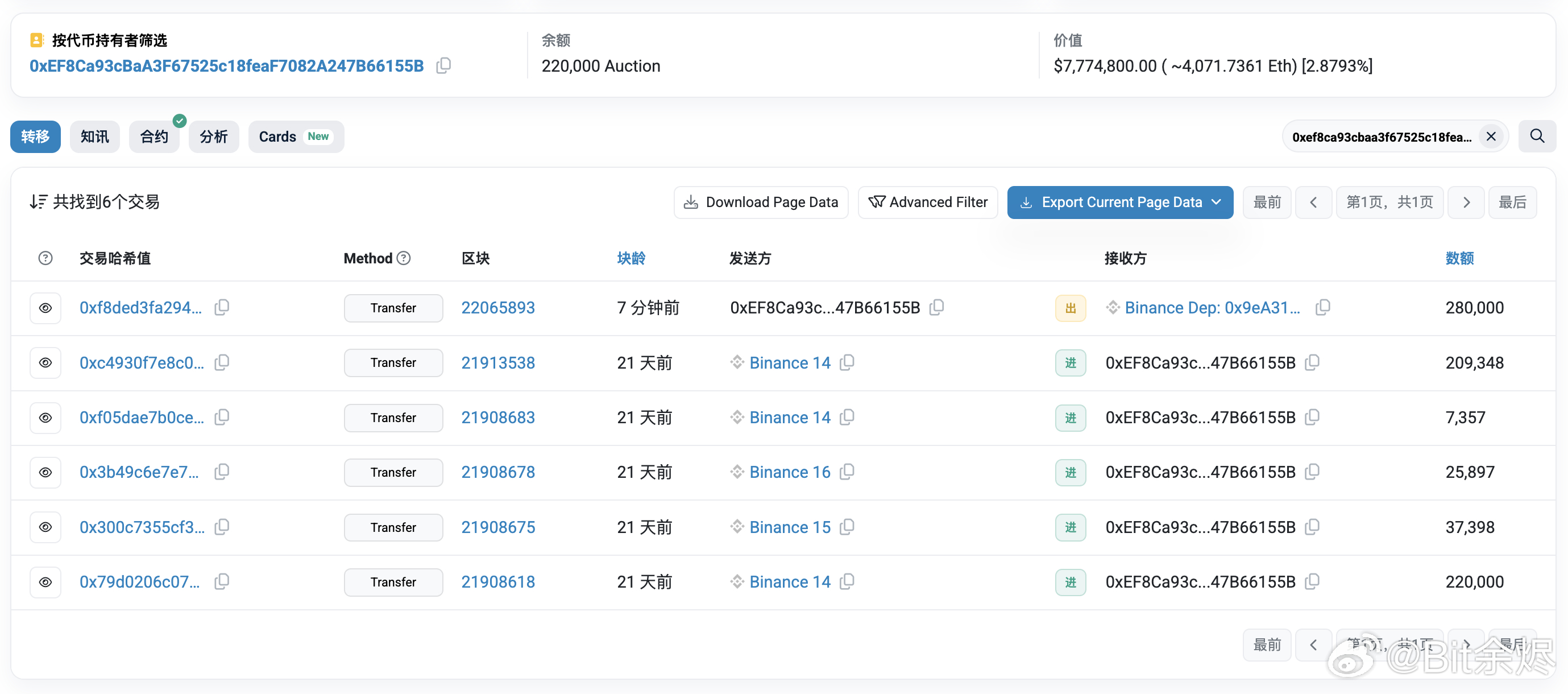Open the 合约 tab
Viewport: 1568px width, 694px height.
click(x=154, y=137)
